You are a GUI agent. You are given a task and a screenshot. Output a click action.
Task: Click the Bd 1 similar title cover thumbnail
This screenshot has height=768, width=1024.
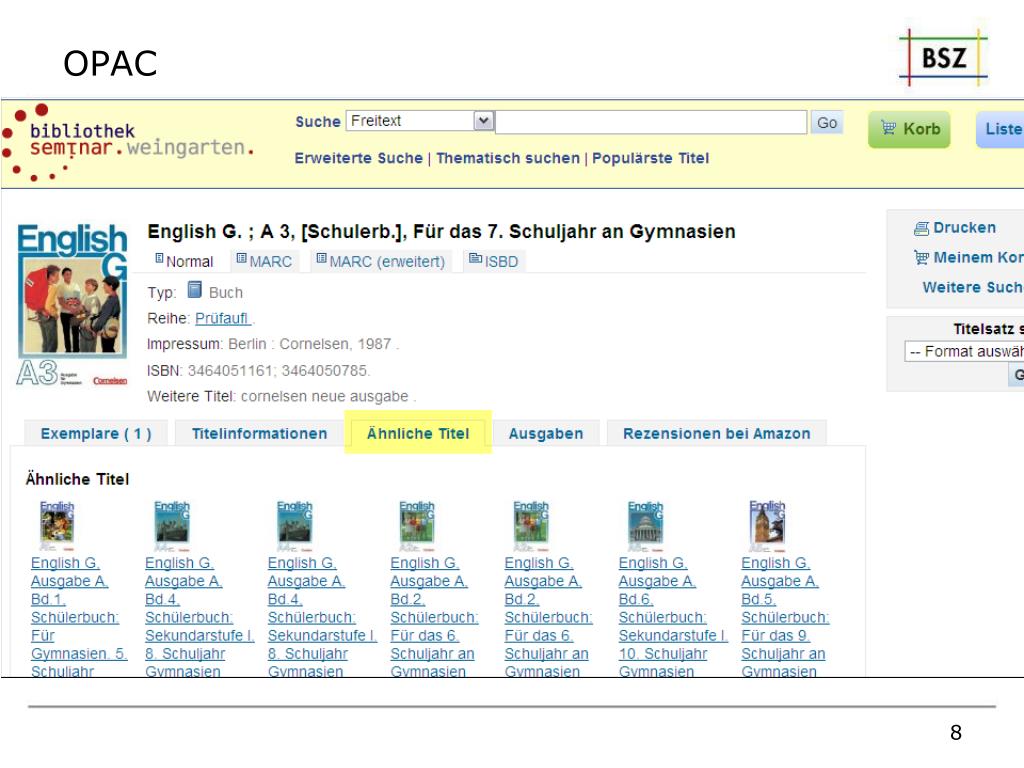coord(57,525)
